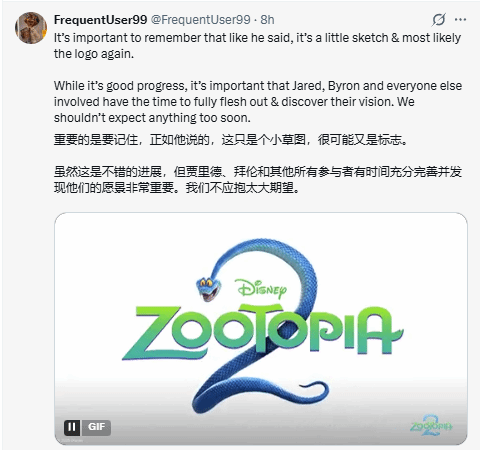Viewport: 480px width, 450px height.
Task: Click the small Zootopia 2 watermark logo
Action: click(431, 425)
